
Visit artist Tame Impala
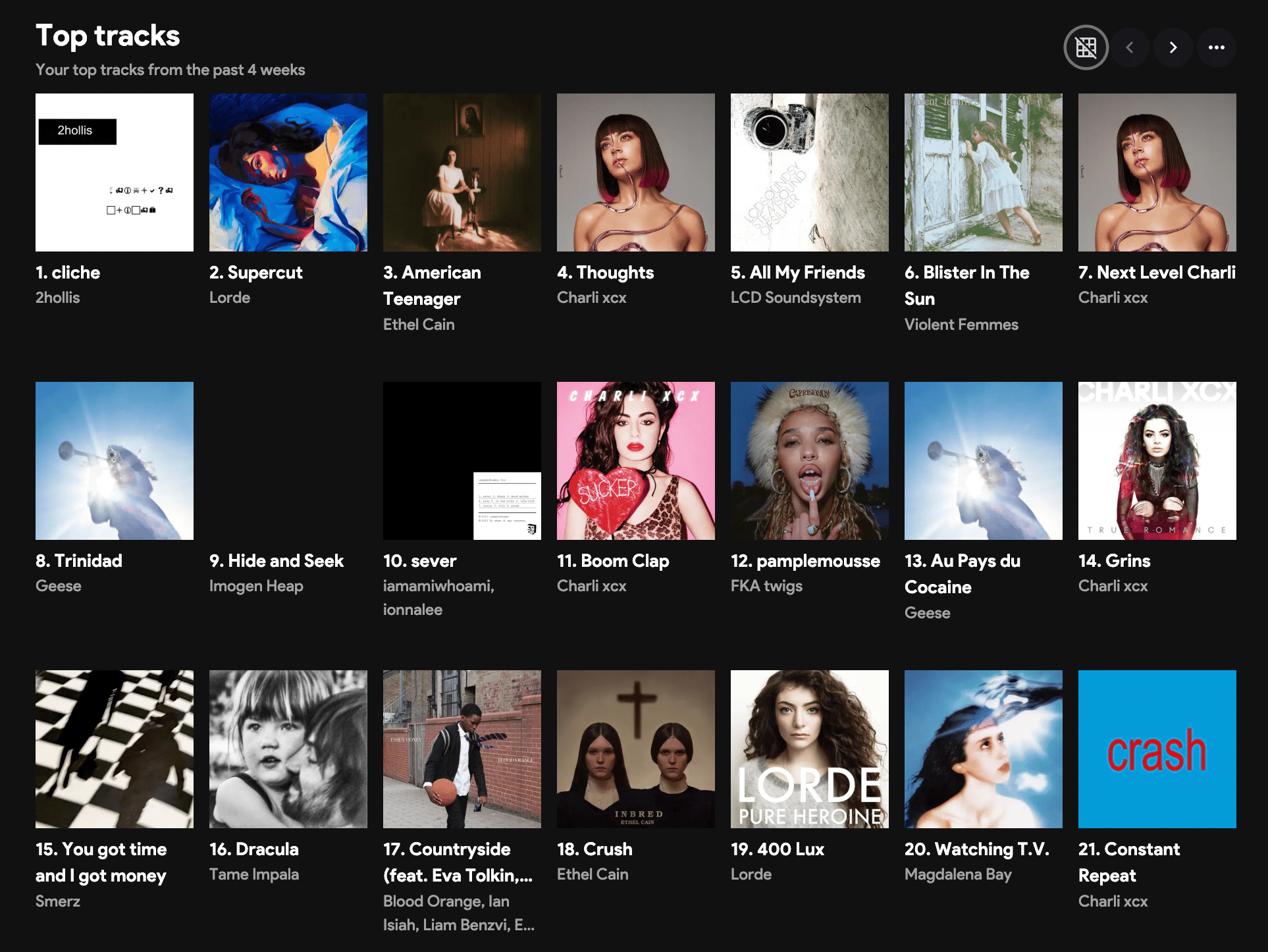coord(254,874)
